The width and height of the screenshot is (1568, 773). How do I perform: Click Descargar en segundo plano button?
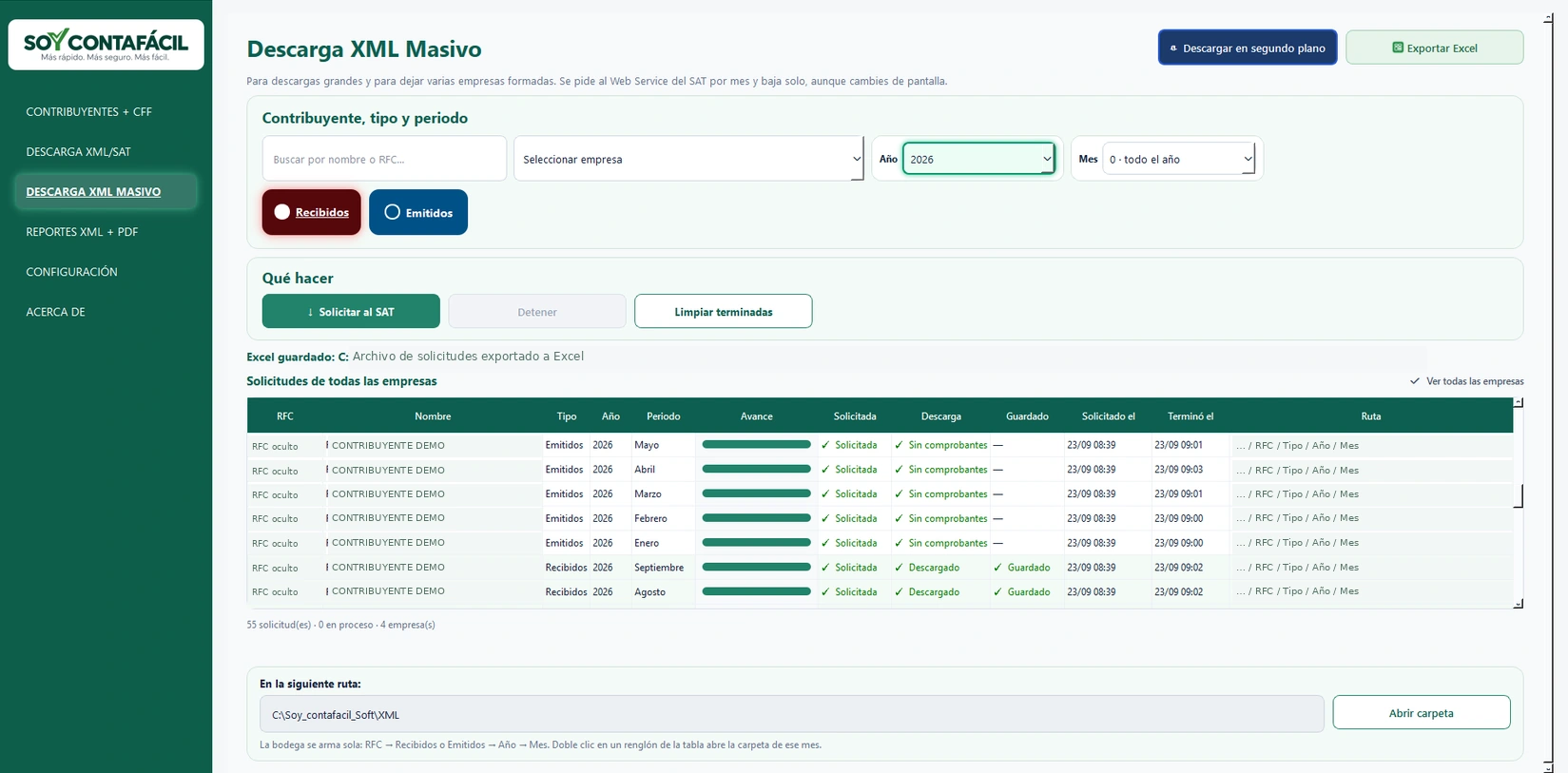pyautogui.click(x=1248, y=48)
